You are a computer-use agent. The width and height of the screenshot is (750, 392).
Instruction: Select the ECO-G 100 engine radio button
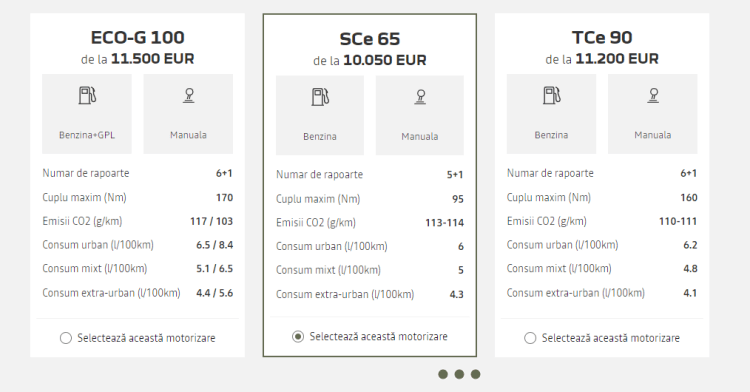tap(66, 338)
